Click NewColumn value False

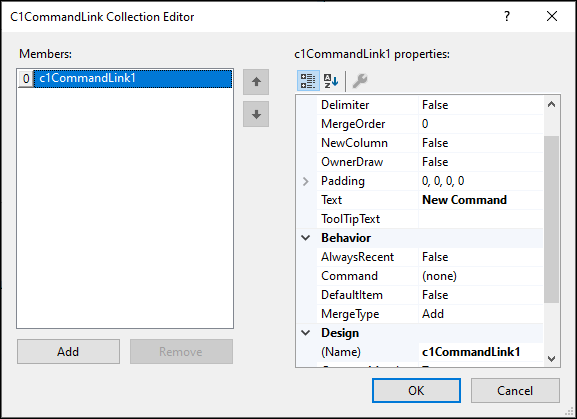point(435,143)
